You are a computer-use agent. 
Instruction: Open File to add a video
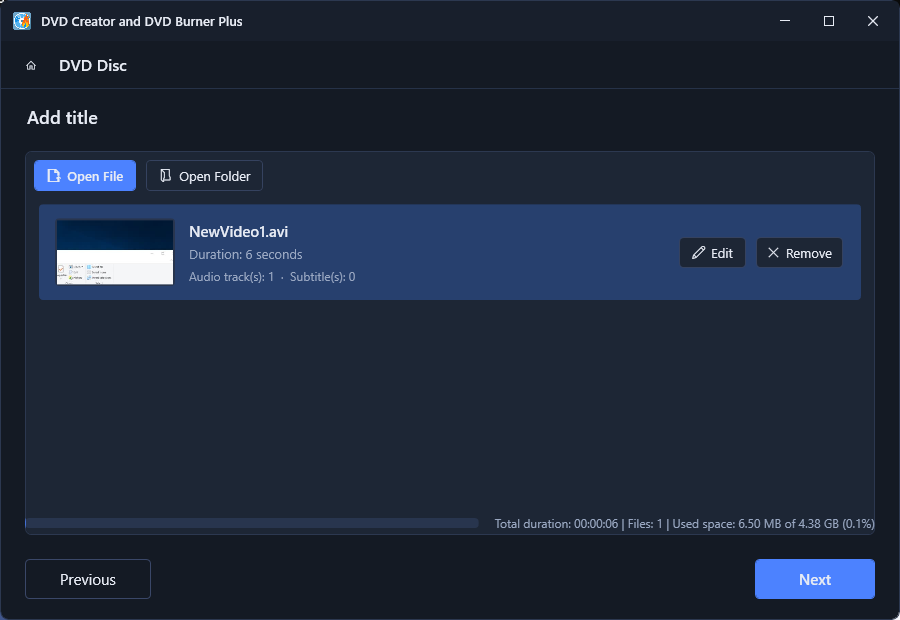click(x=85, y=176)
